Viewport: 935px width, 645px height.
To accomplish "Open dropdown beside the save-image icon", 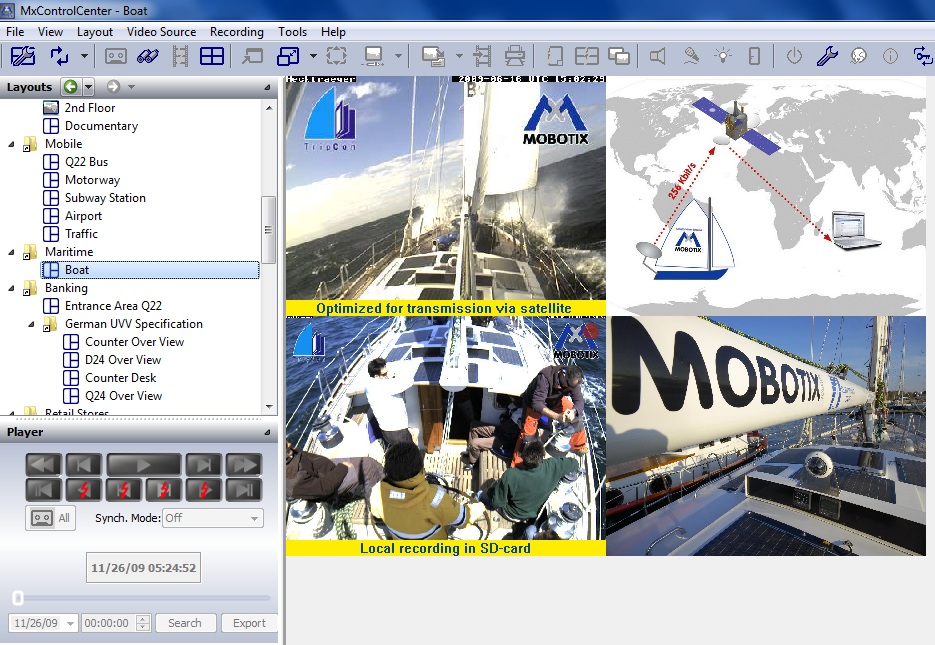I will click(459, 56).
